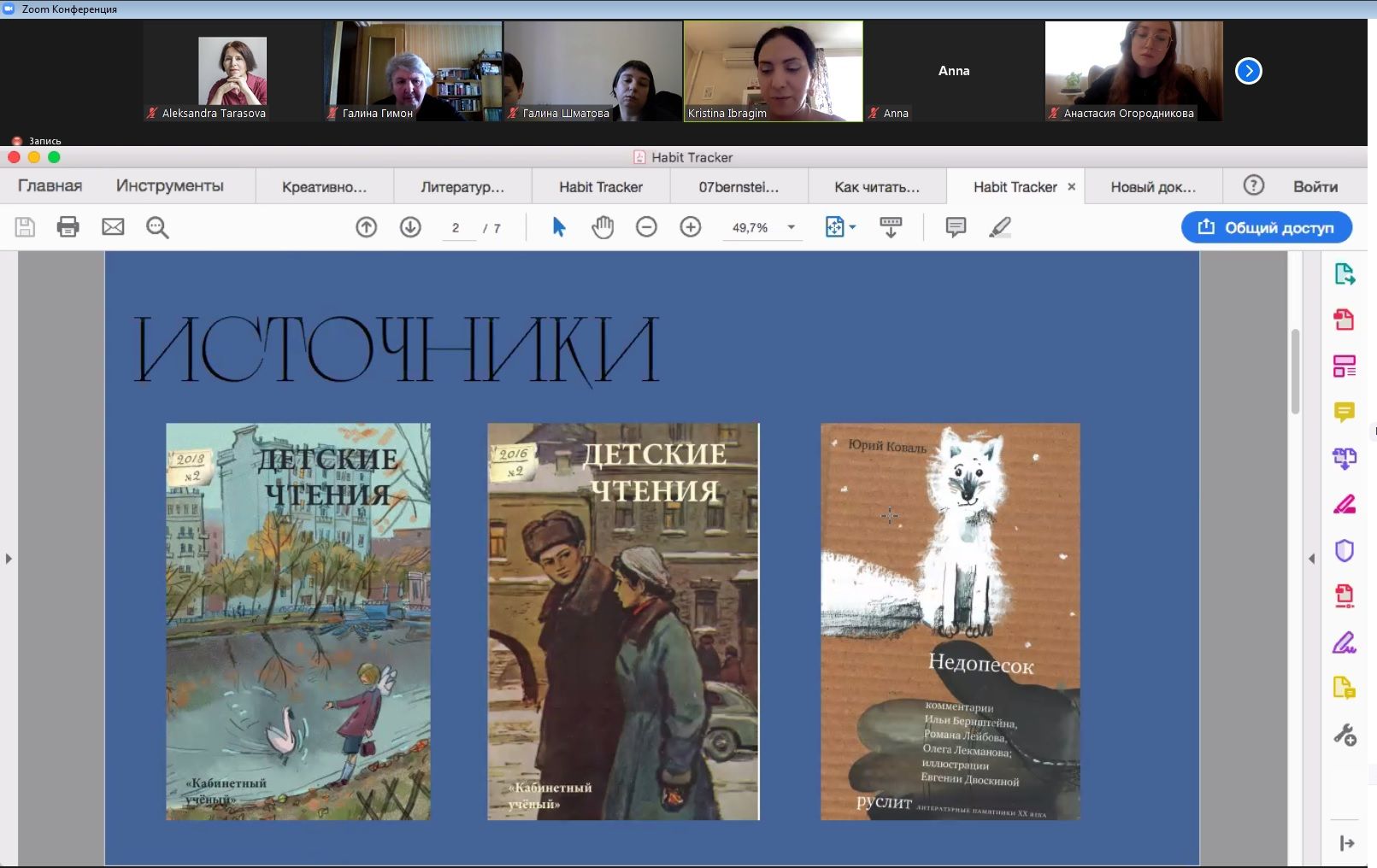Expand the left navigation pane
This screenshot has width=1377, height=868.
tap(9, 559)
